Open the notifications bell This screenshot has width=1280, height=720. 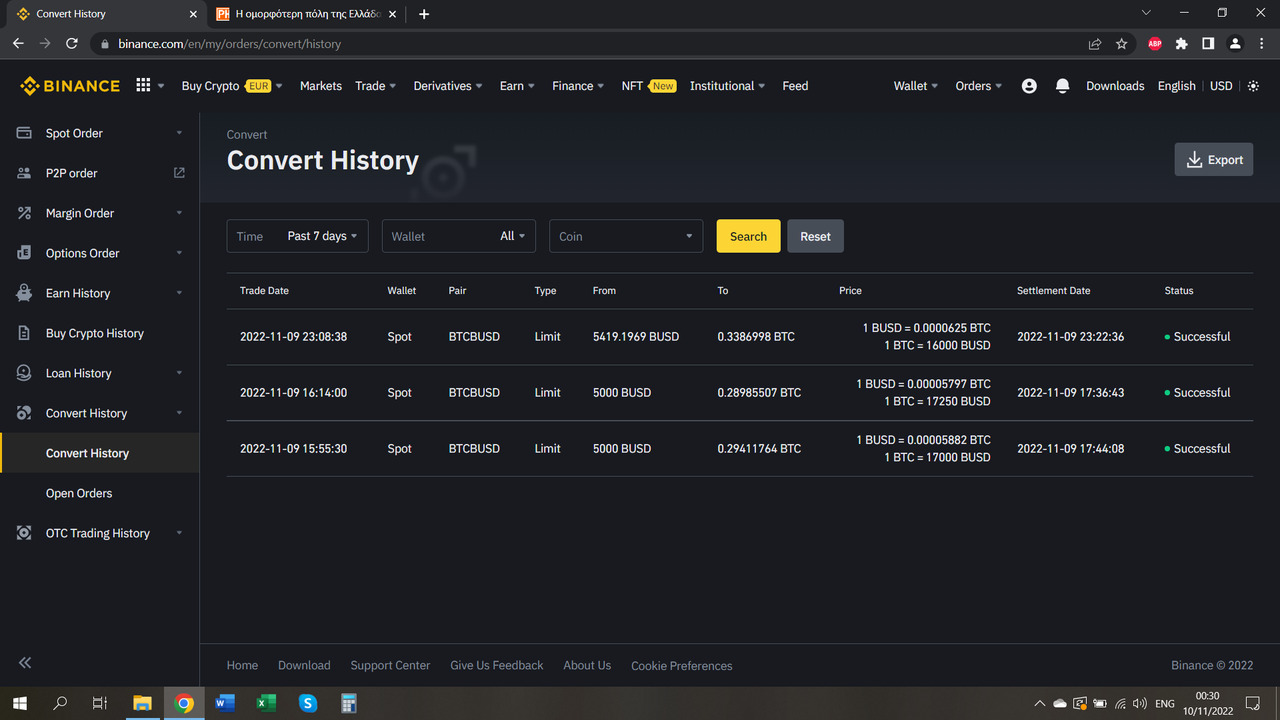point(1062,86)
